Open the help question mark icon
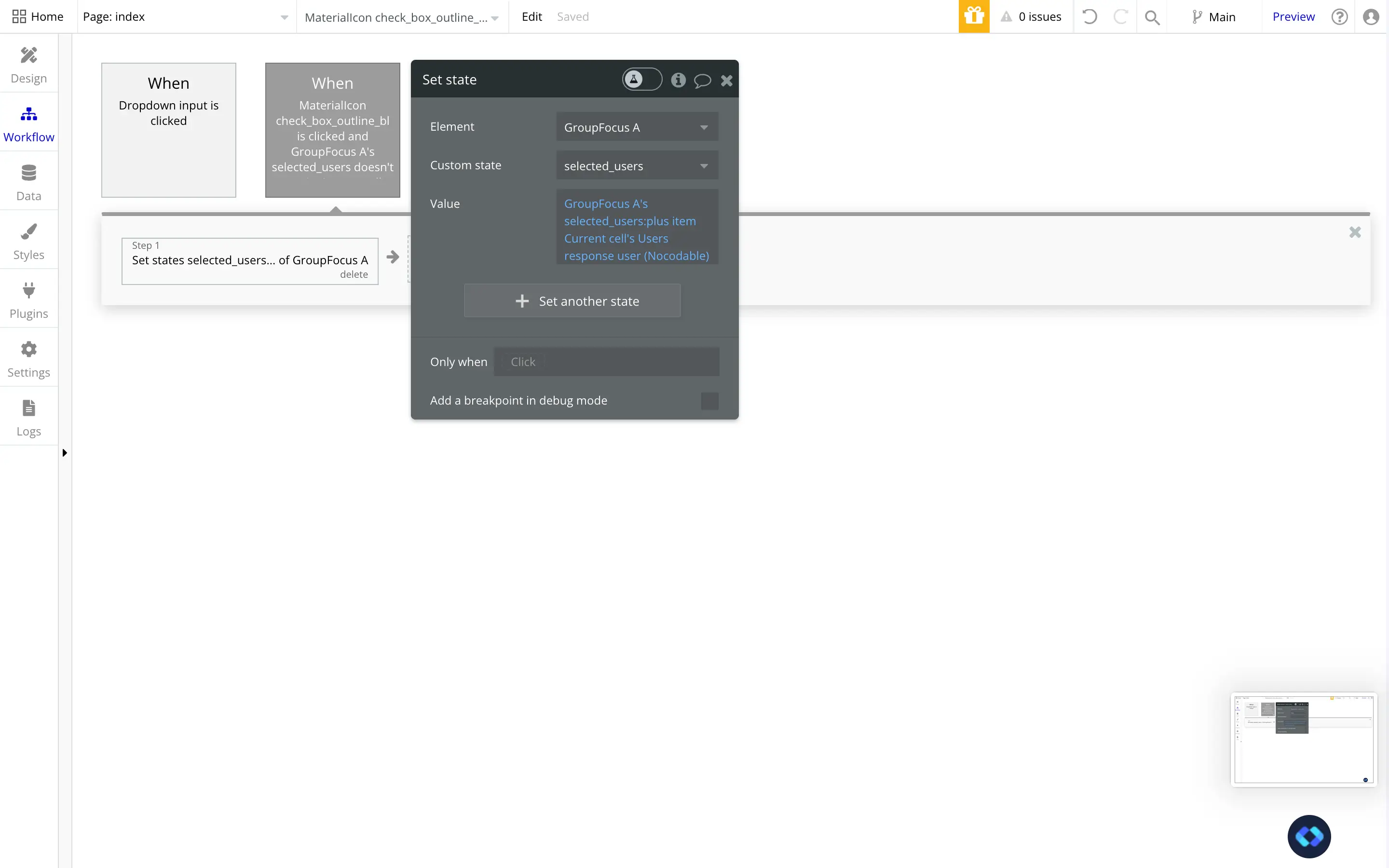 coord(1339,17)
